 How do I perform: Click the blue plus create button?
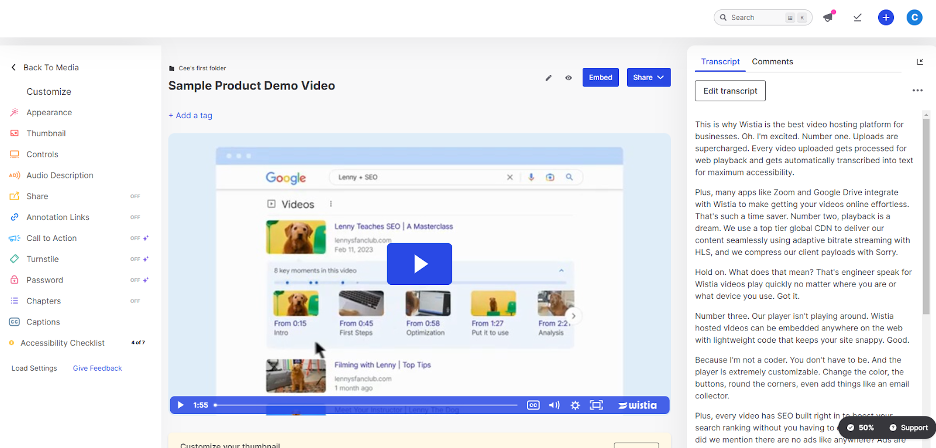[886, 17]
